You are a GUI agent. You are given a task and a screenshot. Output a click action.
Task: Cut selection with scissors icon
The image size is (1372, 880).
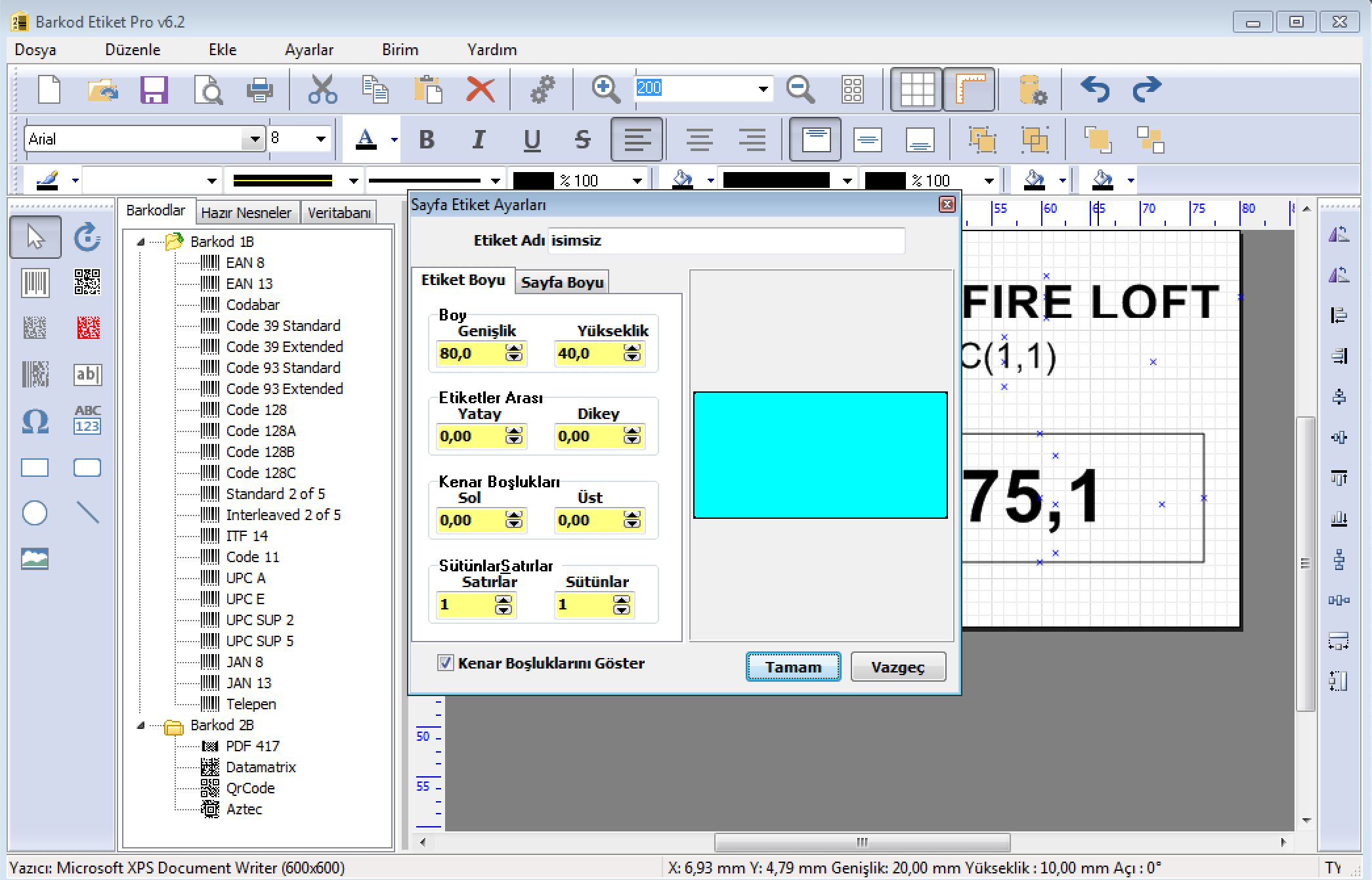pyautogui.click(x=322, y=89)
